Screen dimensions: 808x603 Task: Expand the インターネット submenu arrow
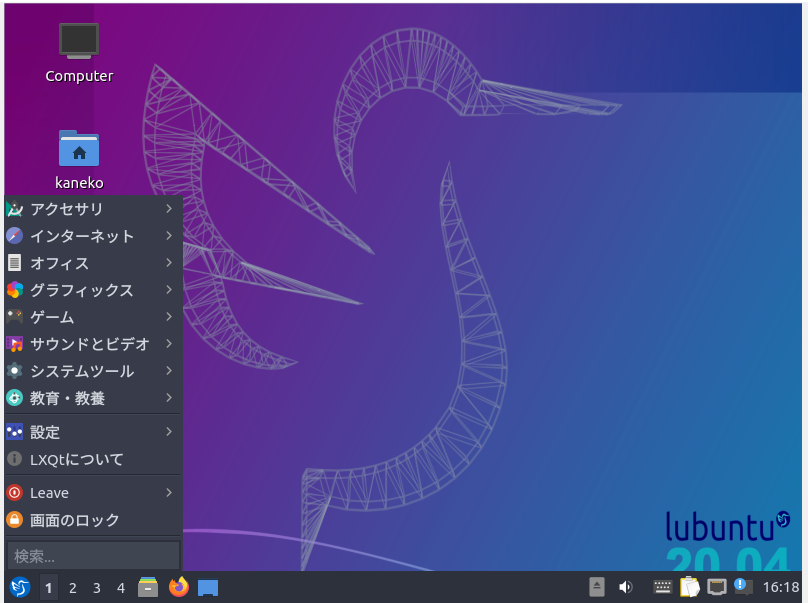(169, 236)
